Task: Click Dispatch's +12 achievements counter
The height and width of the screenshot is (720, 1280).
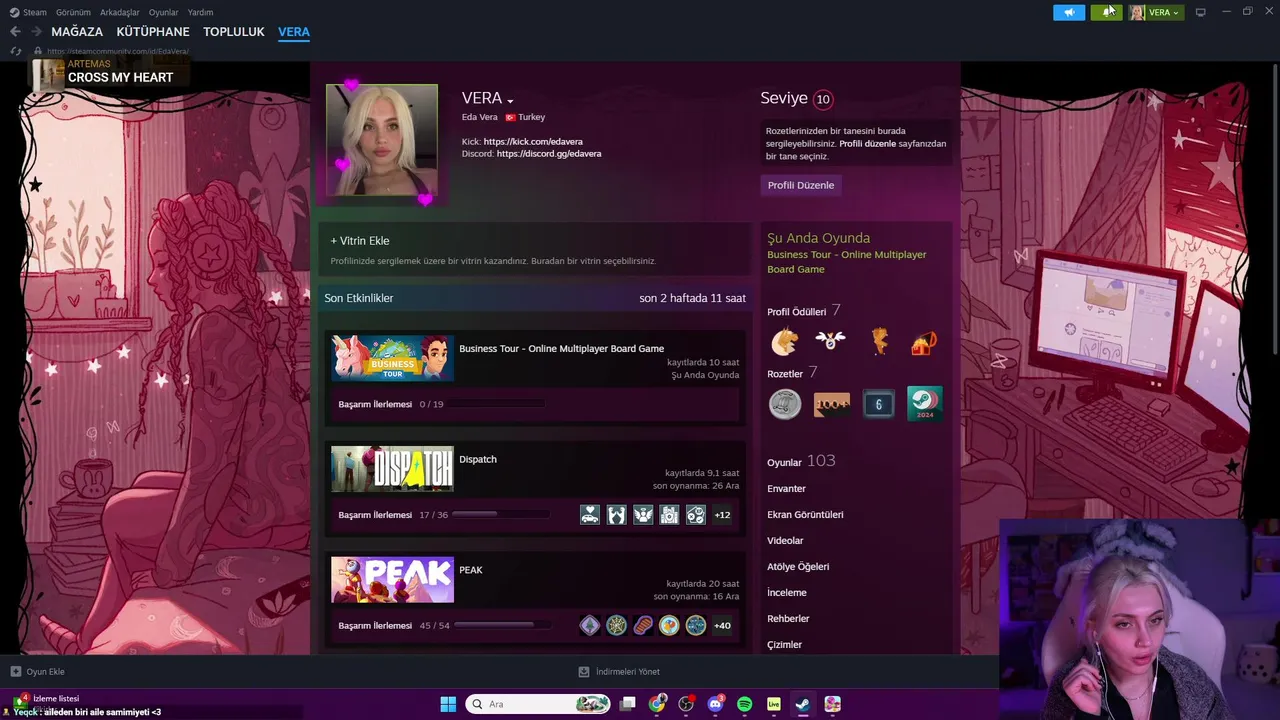Action: 722,515
